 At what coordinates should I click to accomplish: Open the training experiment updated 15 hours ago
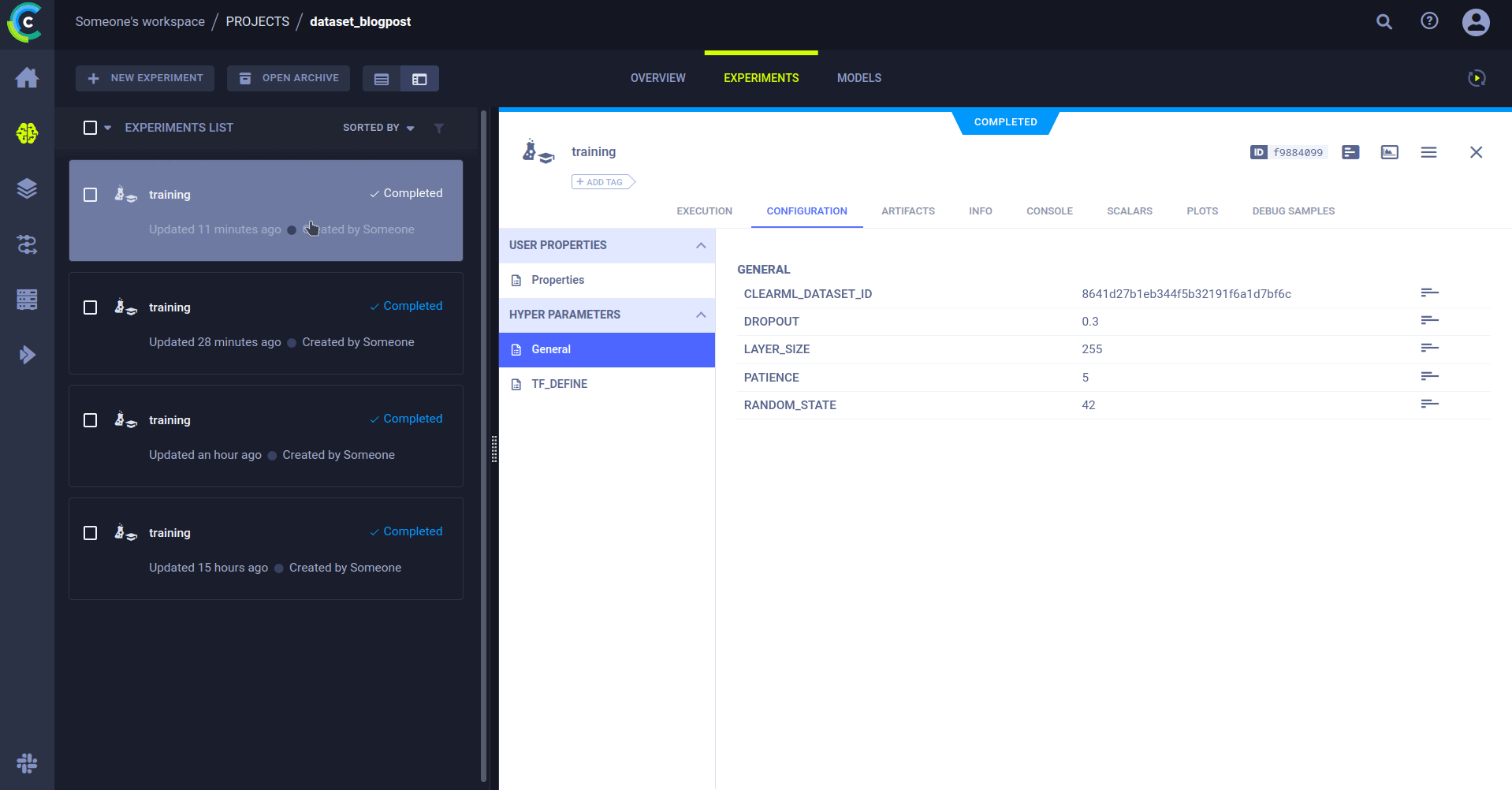[266, 549]
